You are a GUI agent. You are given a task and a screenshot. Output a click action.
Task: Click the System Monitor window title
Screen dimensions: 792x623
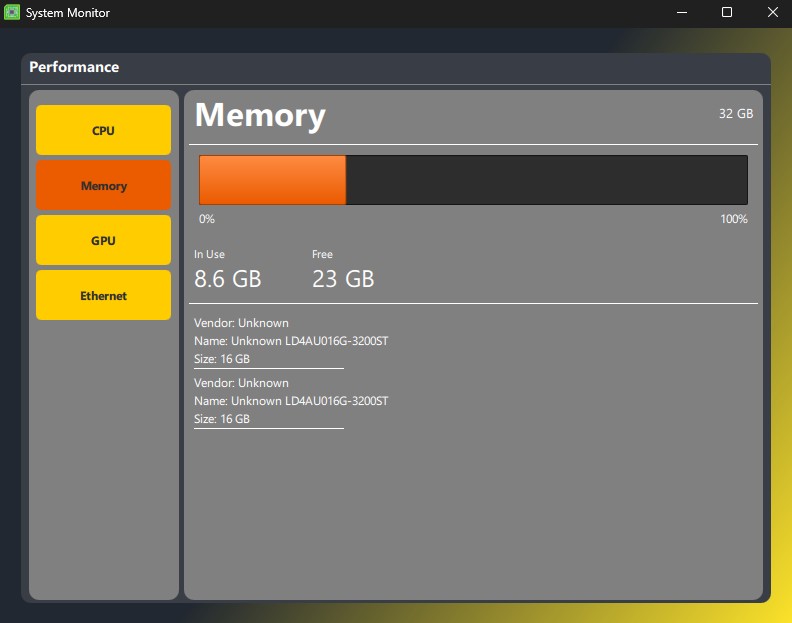click(68, 13)
